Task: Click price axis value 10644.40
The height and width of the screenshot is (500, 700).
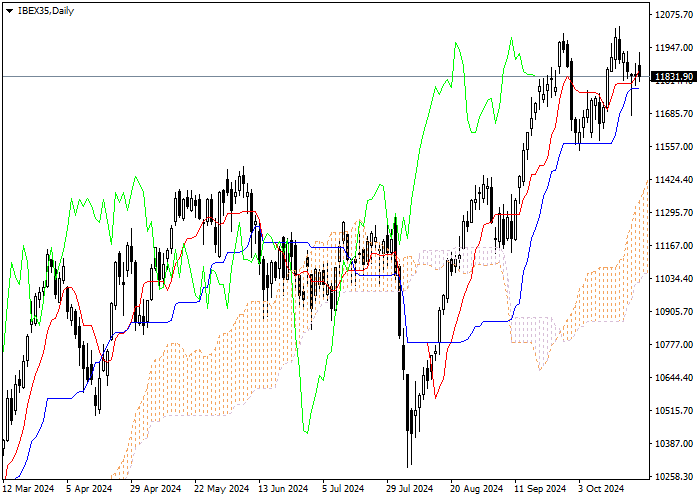Action: [x=674, y=378]
